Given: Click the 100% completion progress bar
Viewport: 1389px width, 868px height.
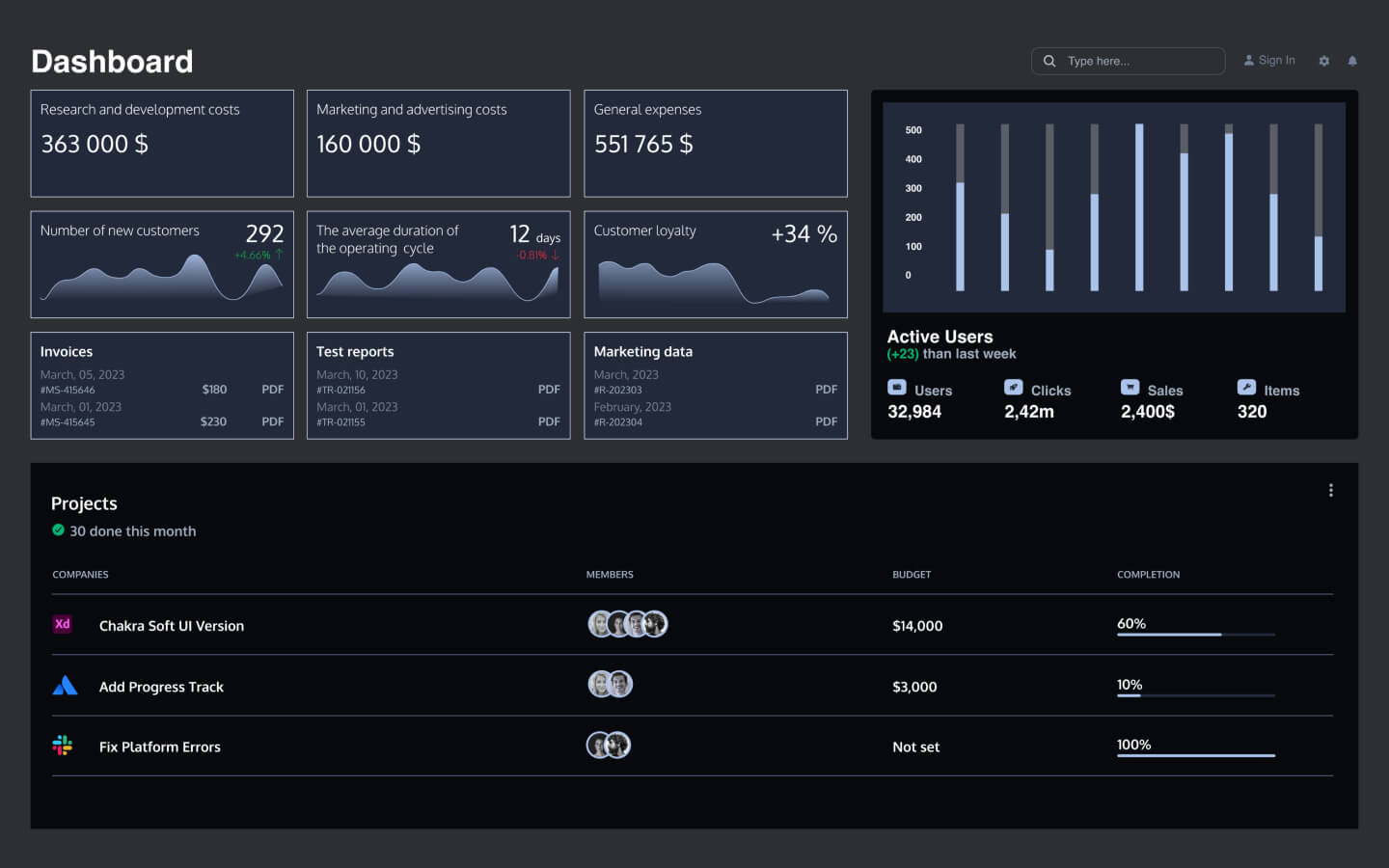Looking at the screenshot, I should pos(1196,755).
